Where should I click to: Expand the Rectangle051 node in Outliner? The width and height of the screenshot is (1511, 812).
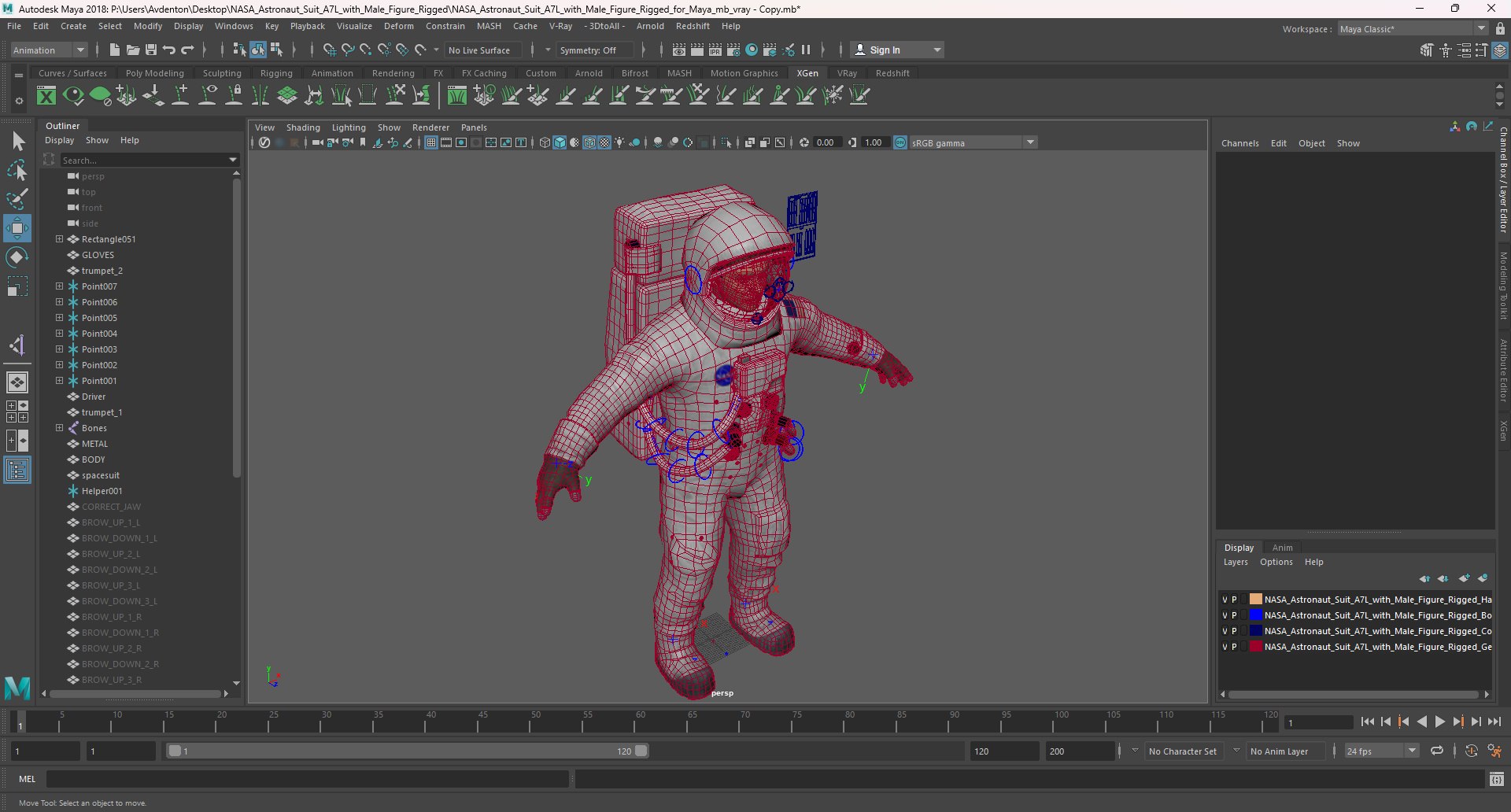(59, 238)
